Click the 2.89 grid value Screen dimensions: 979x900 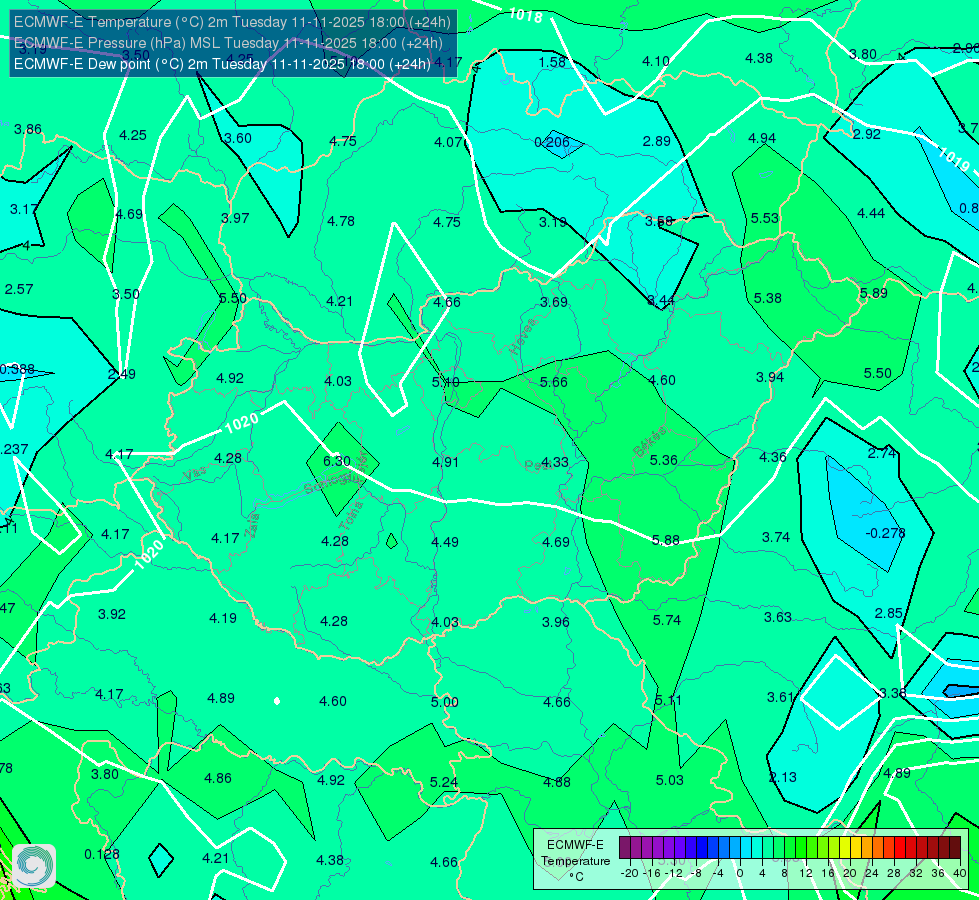657,141
